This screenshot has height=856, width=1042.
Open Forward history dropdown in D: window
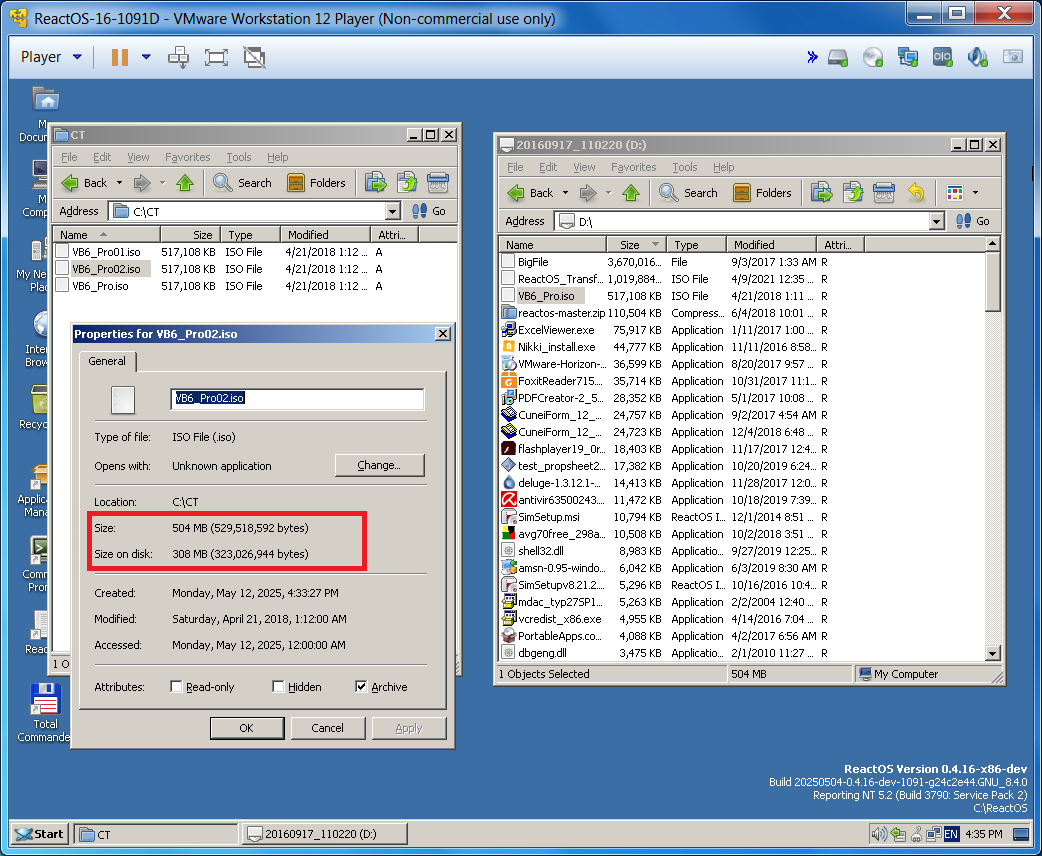click(x=608, y=193)
